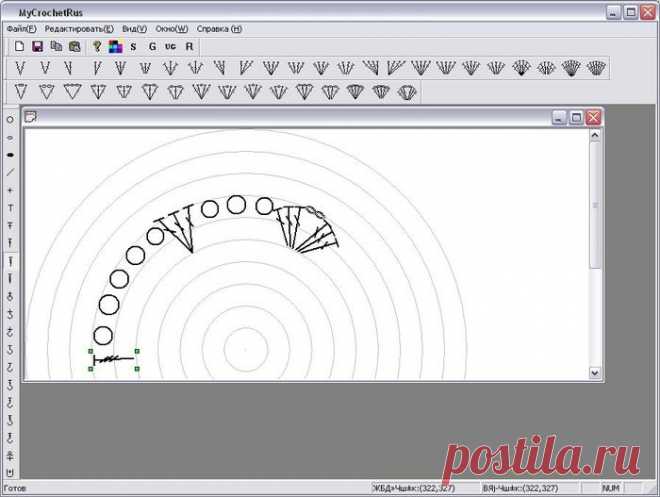
Task: Select the chain circle stitch tool
Action: 10,120
